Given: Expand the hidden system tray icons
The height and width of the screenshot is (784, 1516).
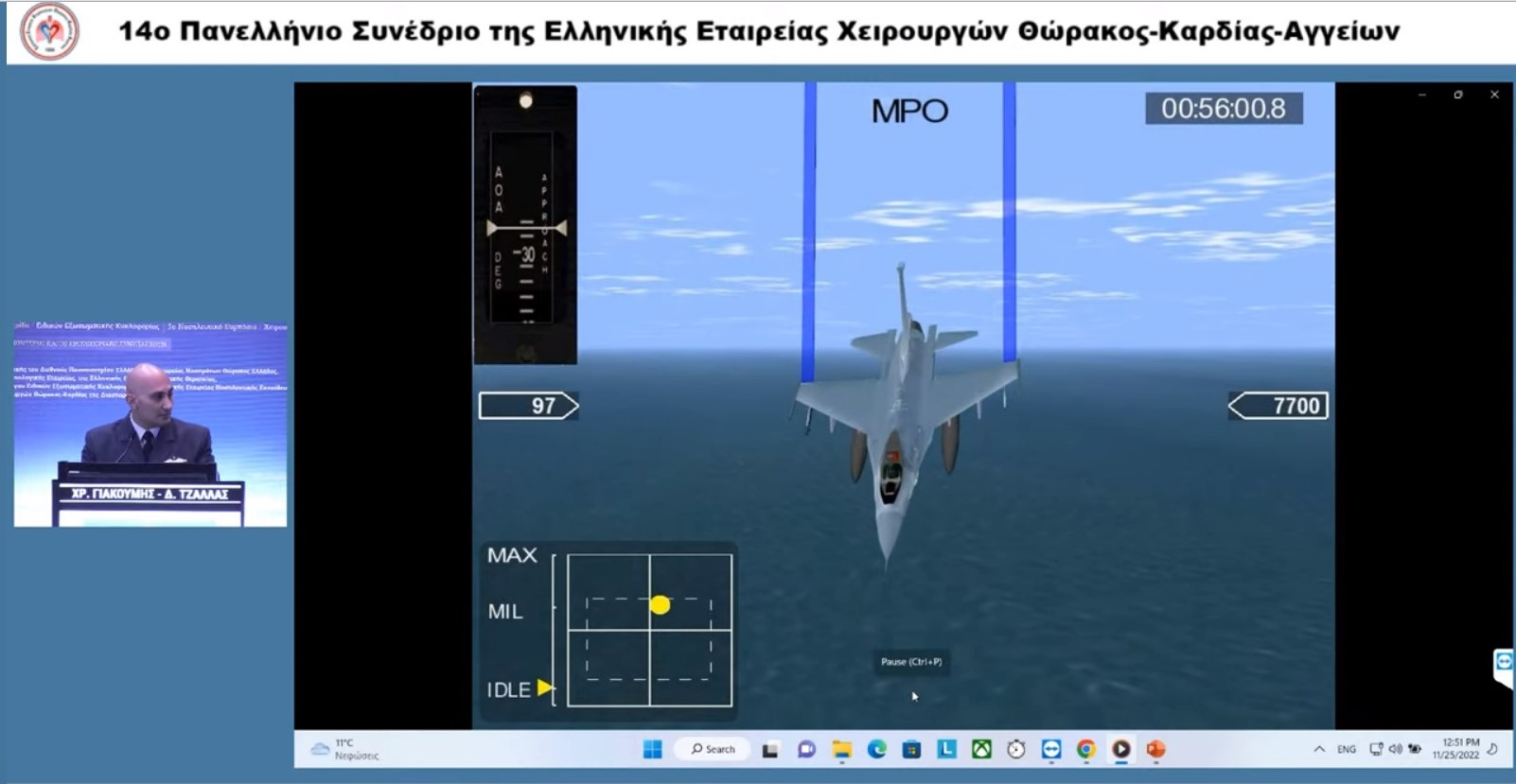Looking at the screenshot, I should pos(1319,749).
